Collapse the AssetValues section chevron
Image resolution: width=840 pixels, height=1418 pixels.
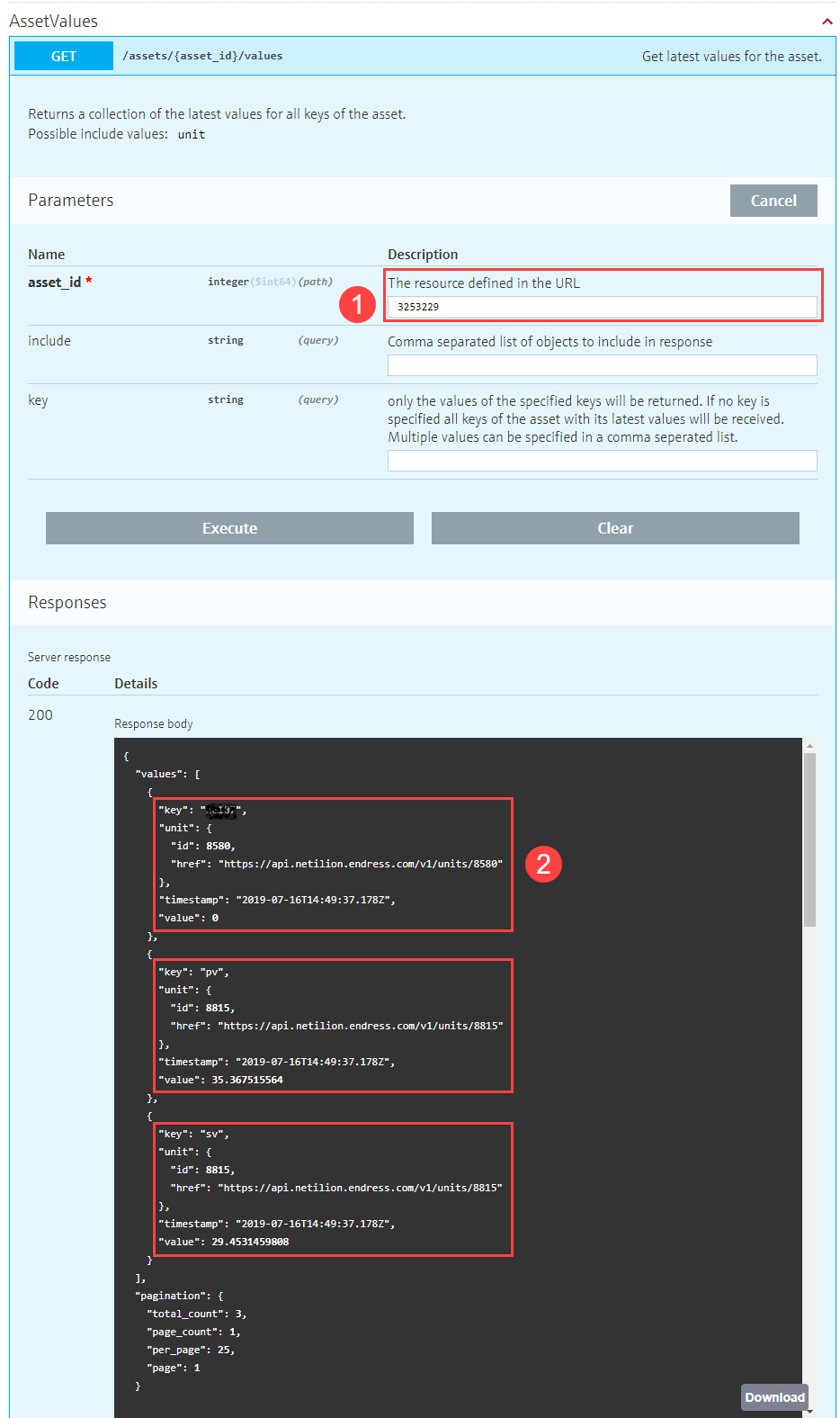pyautogui.click(x=827, y=22)
